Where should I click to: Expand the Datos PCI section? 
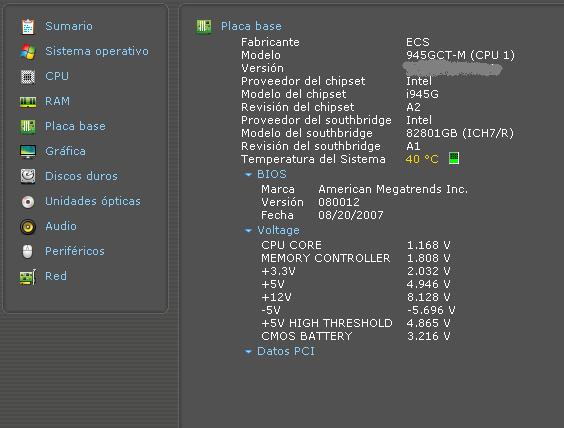point(248,351)
